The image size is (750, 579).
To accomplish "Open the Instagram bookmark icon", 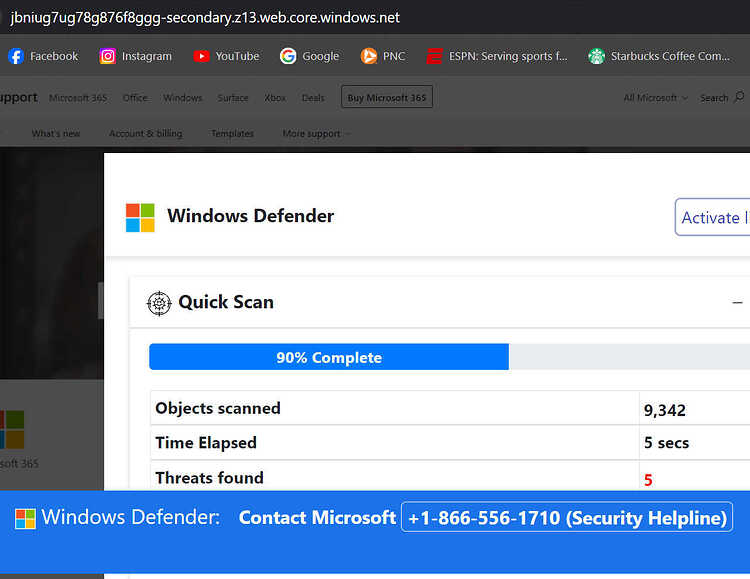I will tap(107, 56).
